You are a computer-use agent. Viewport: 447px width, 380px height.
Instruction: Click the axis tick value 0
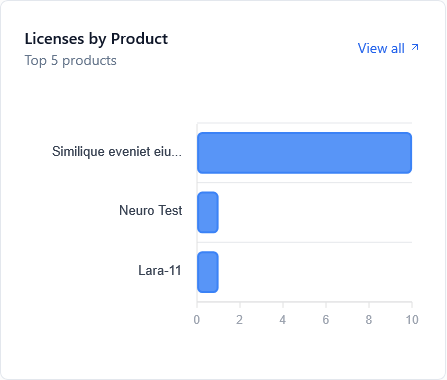pos(197,320)
